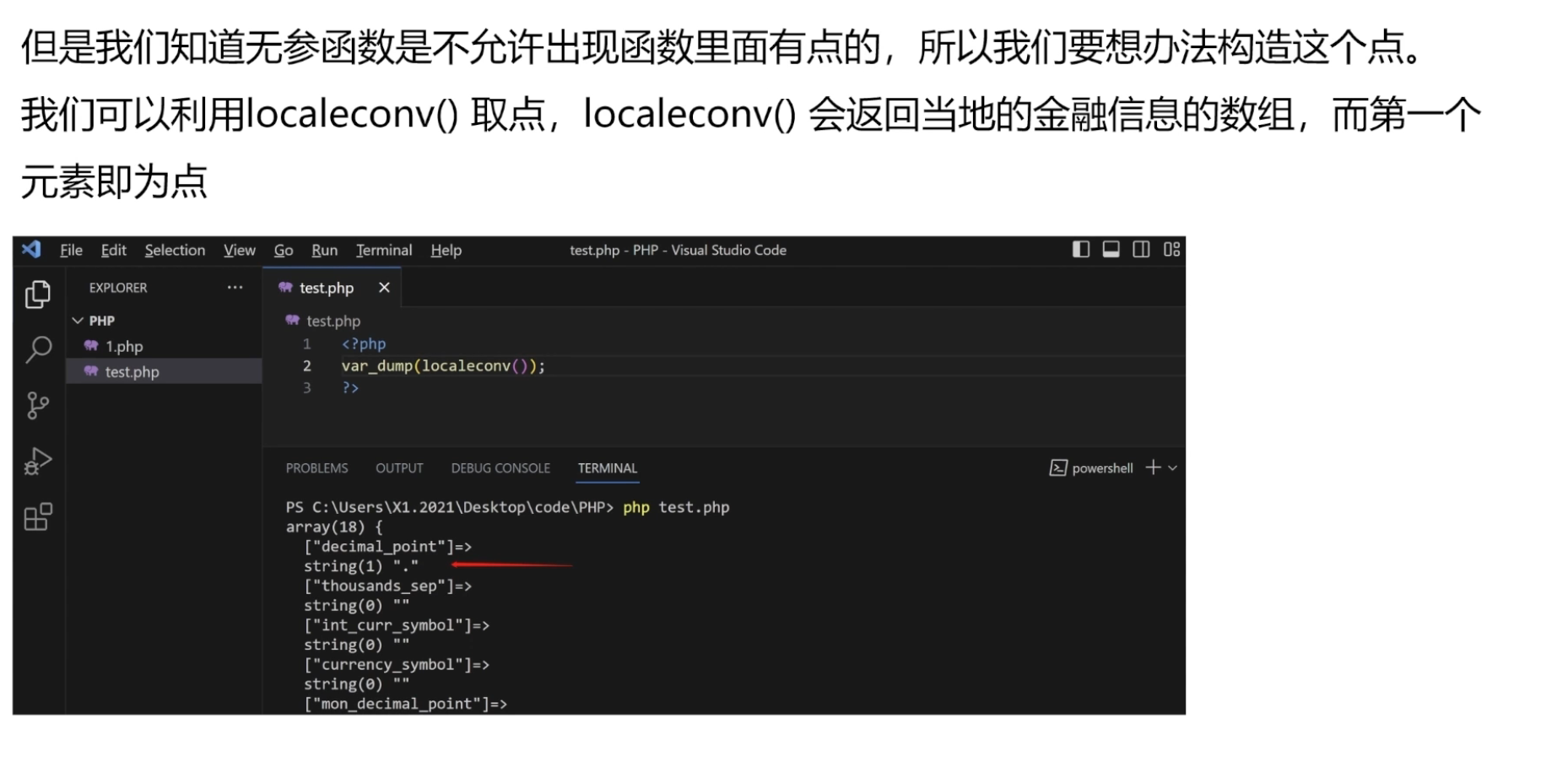Toggle the primary side bar layout icon

[1081, 249]
